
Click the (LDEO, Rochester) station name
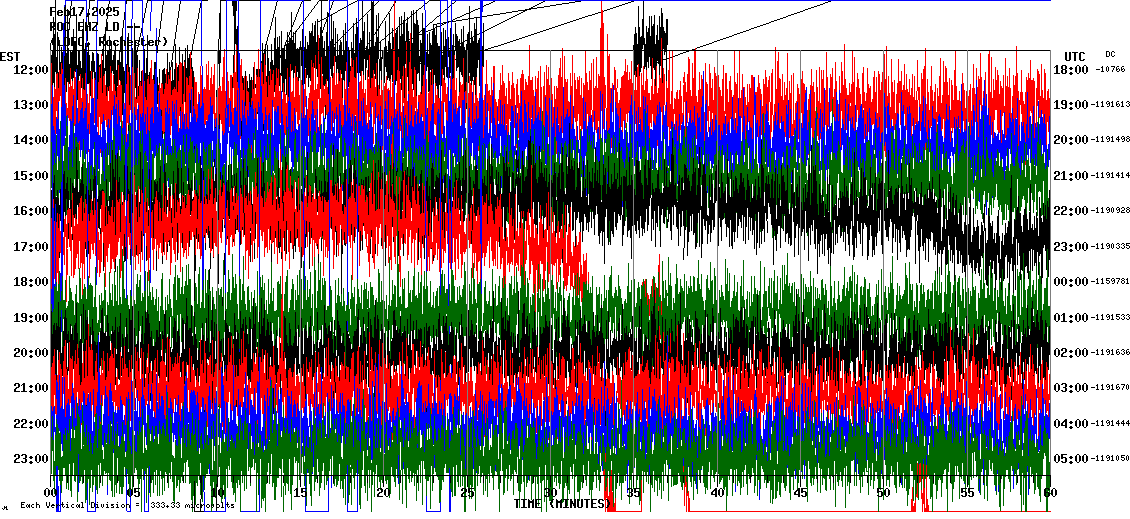click(x=108, y=42)
